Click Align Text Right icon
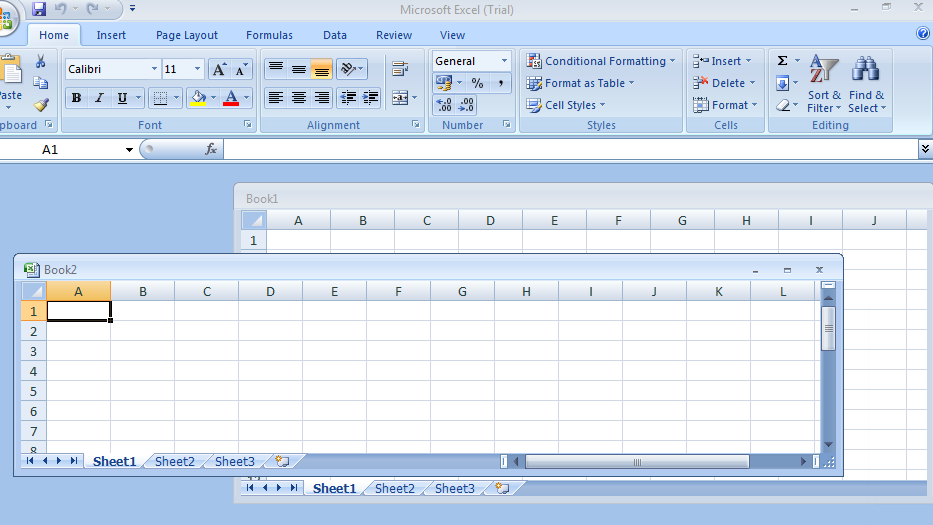This screenshot has height=525, width=933. coord(321,98)
